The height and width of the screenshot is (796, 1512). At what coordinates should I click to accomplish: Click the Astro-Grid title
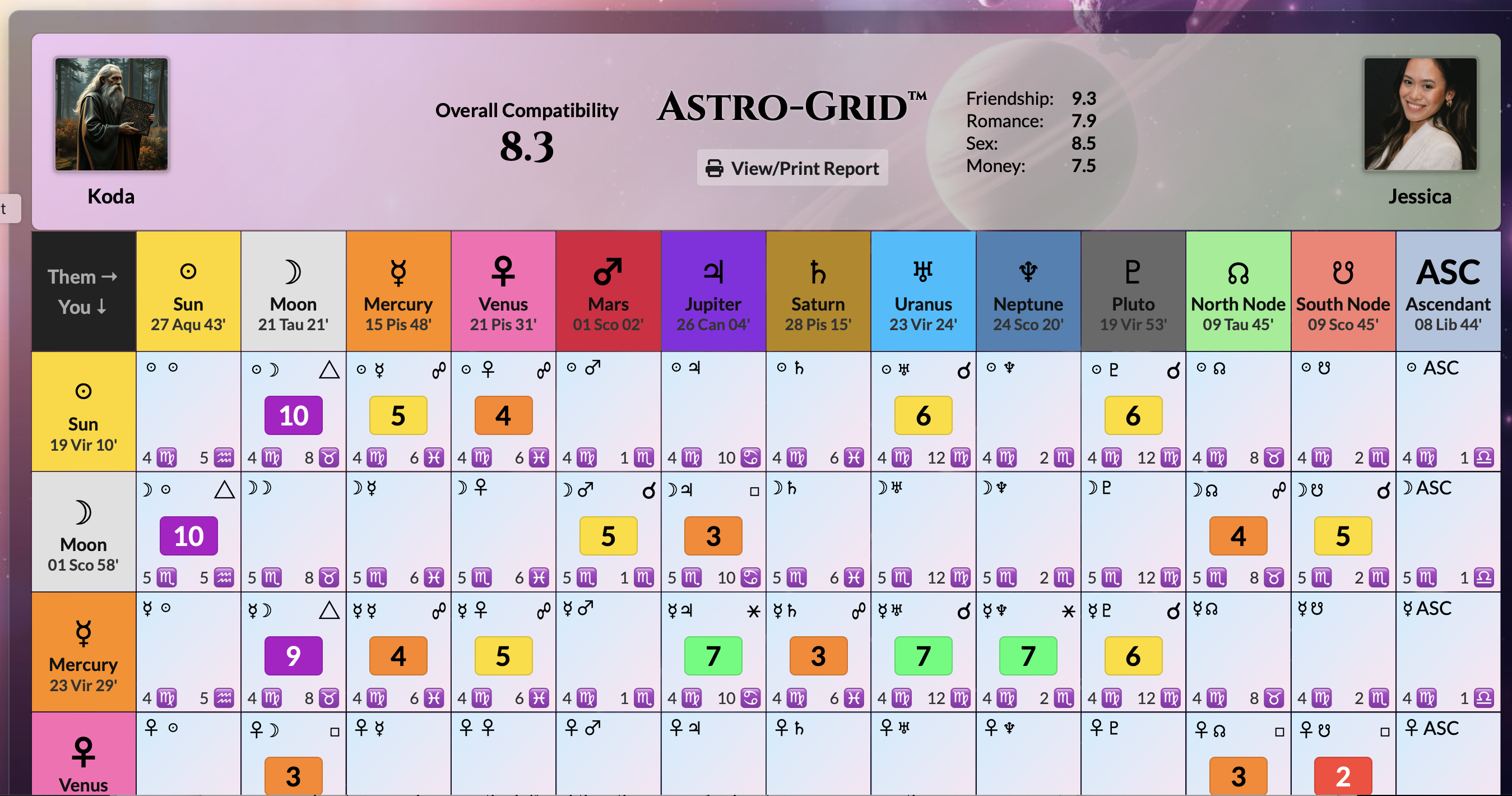point(791,107)
